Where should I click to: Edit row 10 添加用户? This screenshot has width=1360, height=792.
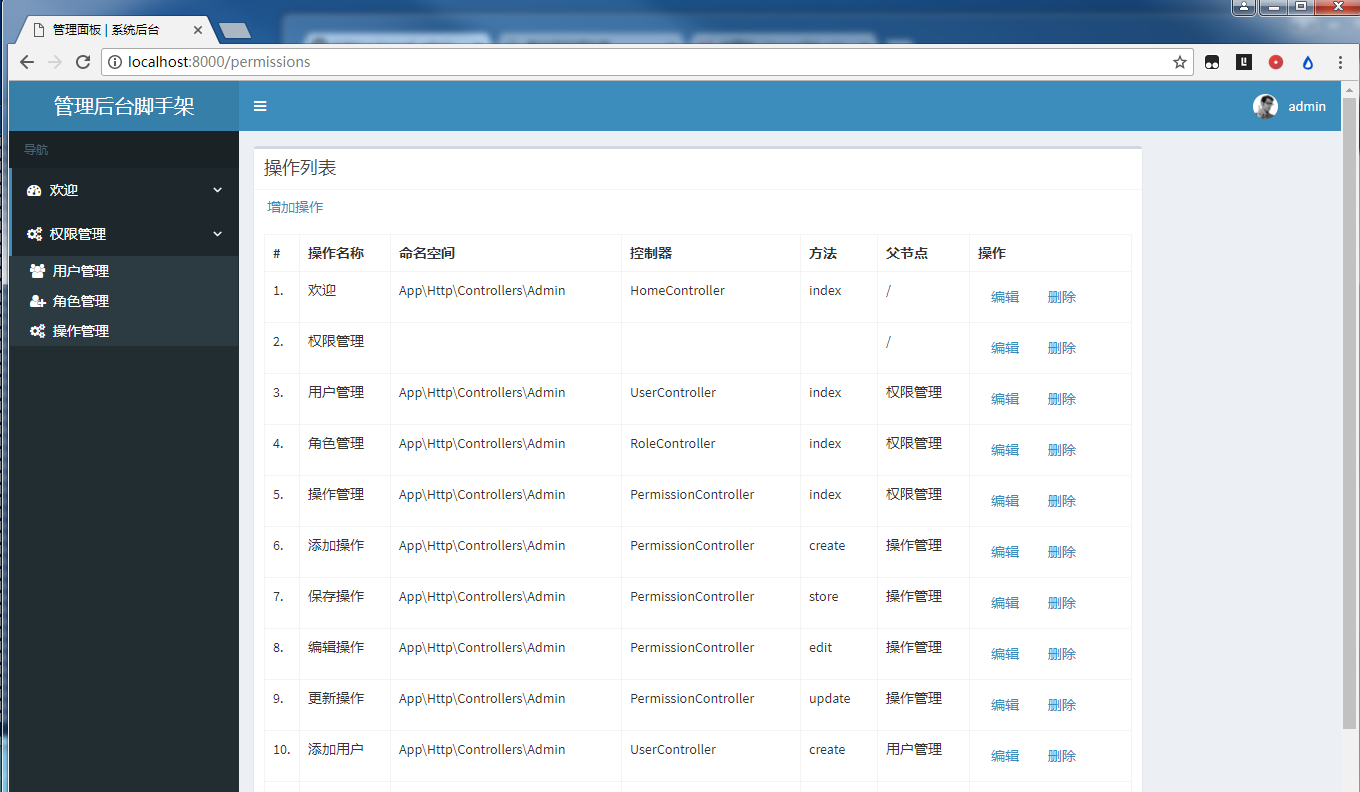pos(1005,756)
